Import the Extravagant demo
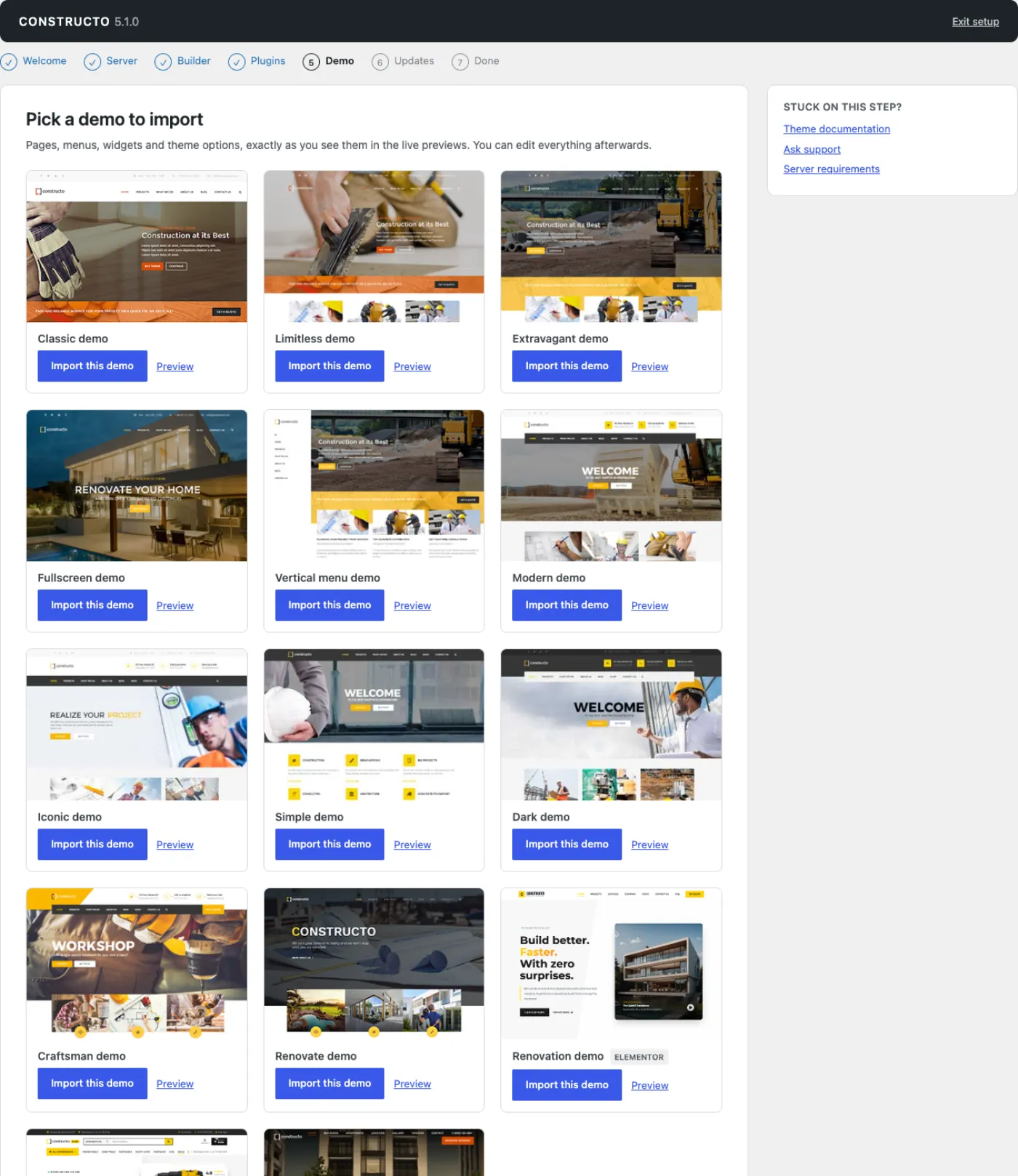Image resolution: width=1018 pixels, height=1176 pixels. pyautogui.click(x=566, y=366)
